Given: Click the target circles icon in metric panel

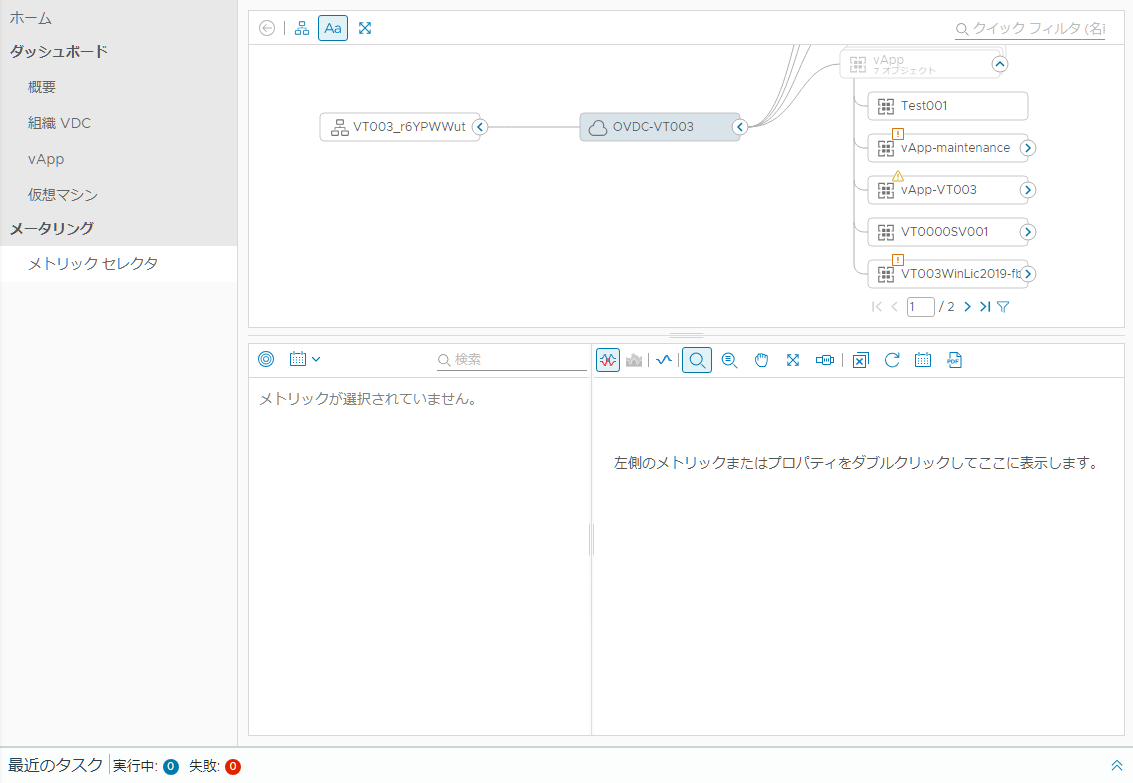Looking at the screenshot, I should point(266,359).
